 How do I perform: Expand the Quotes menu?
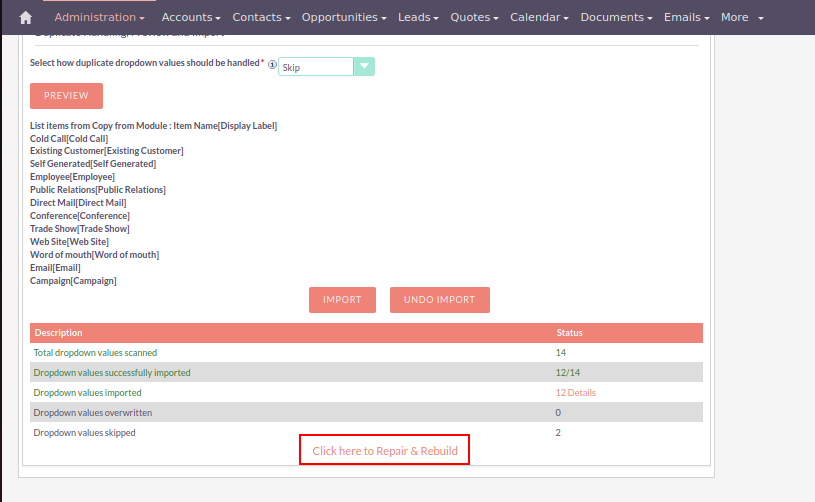coord(476,18)
